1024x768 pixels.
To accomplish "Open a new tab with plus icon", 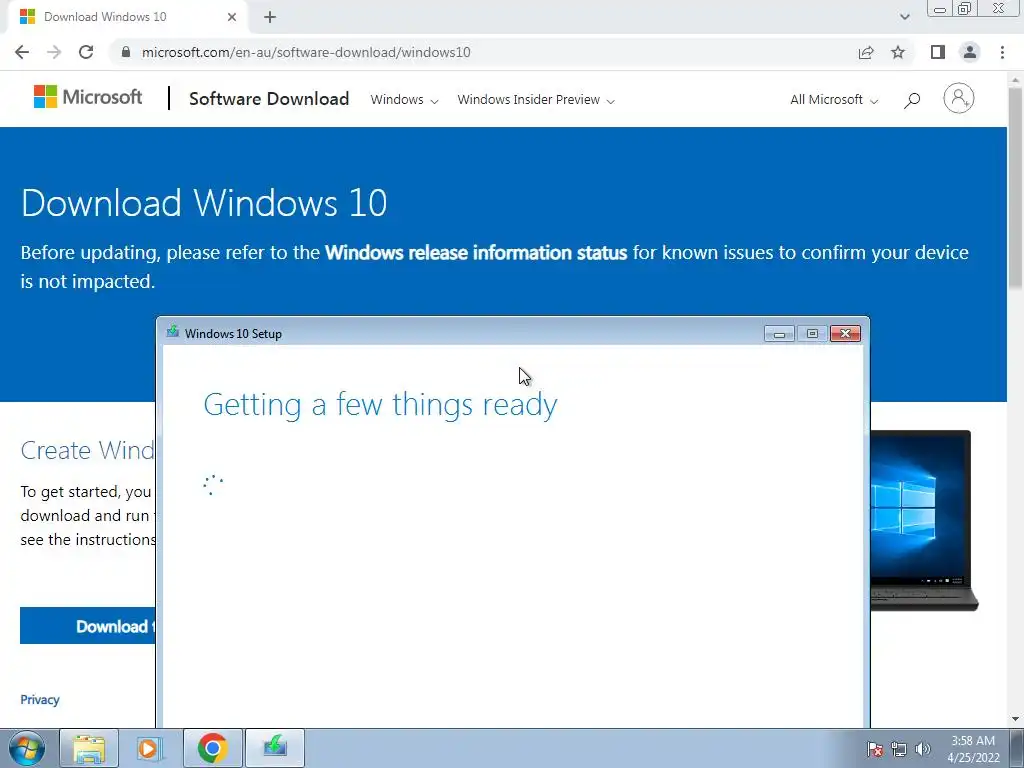I will pos(270,17).
